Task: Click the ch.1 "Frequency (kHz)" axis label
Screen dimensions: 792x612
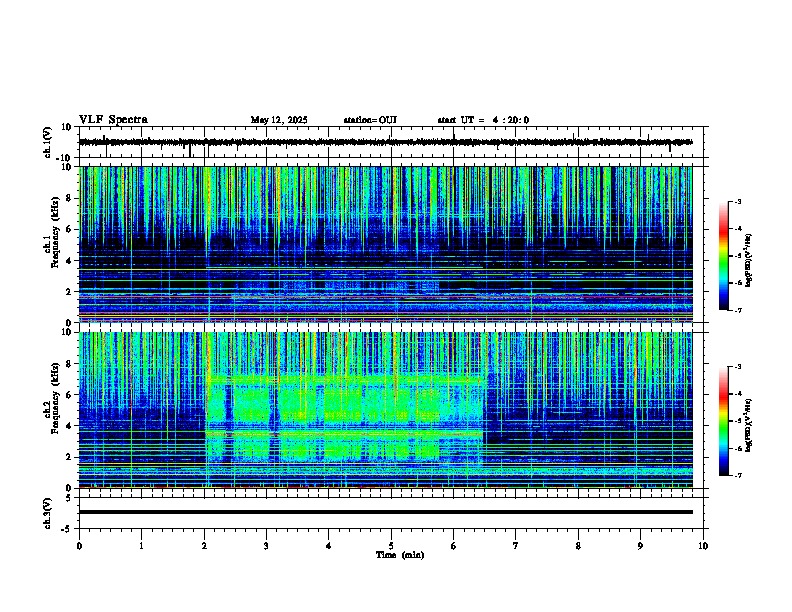Action: 55,232
